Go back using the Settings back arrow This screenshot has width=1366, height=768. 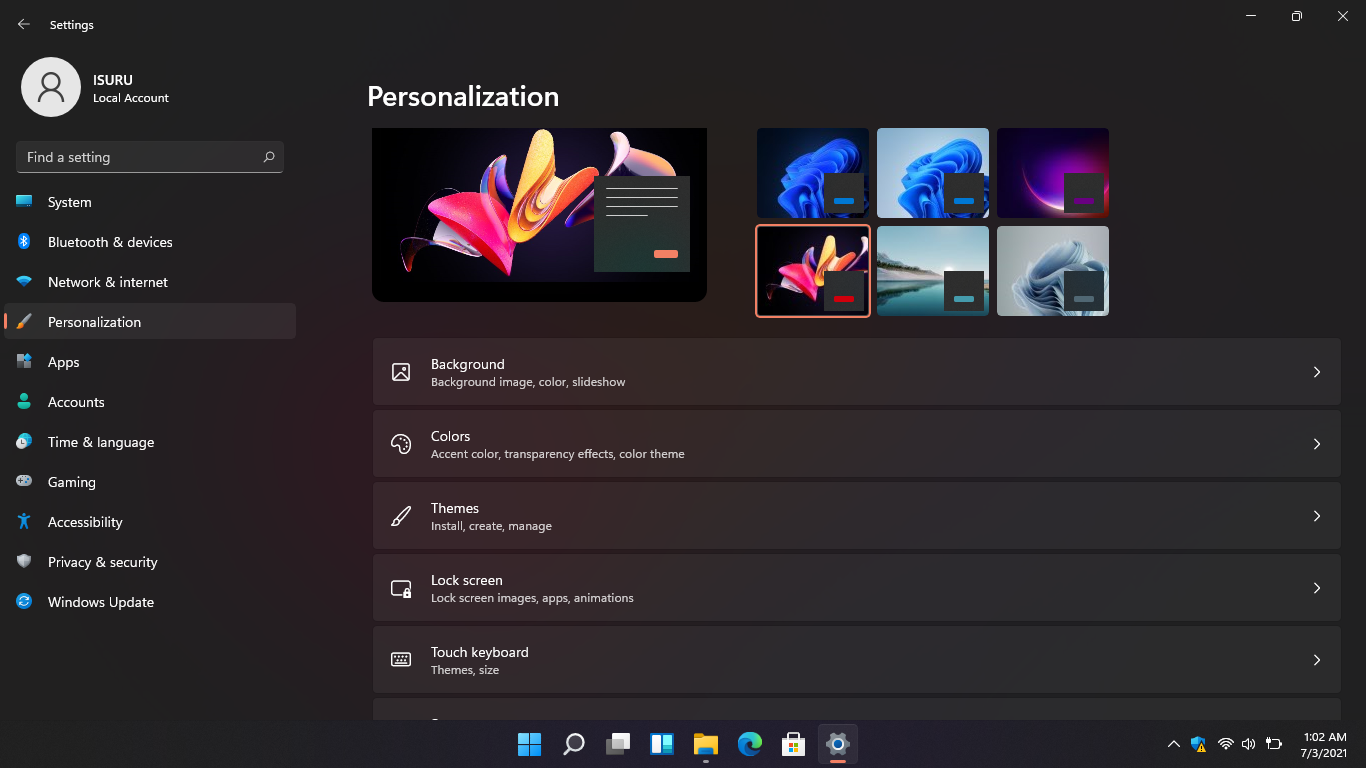click(24, 24)
